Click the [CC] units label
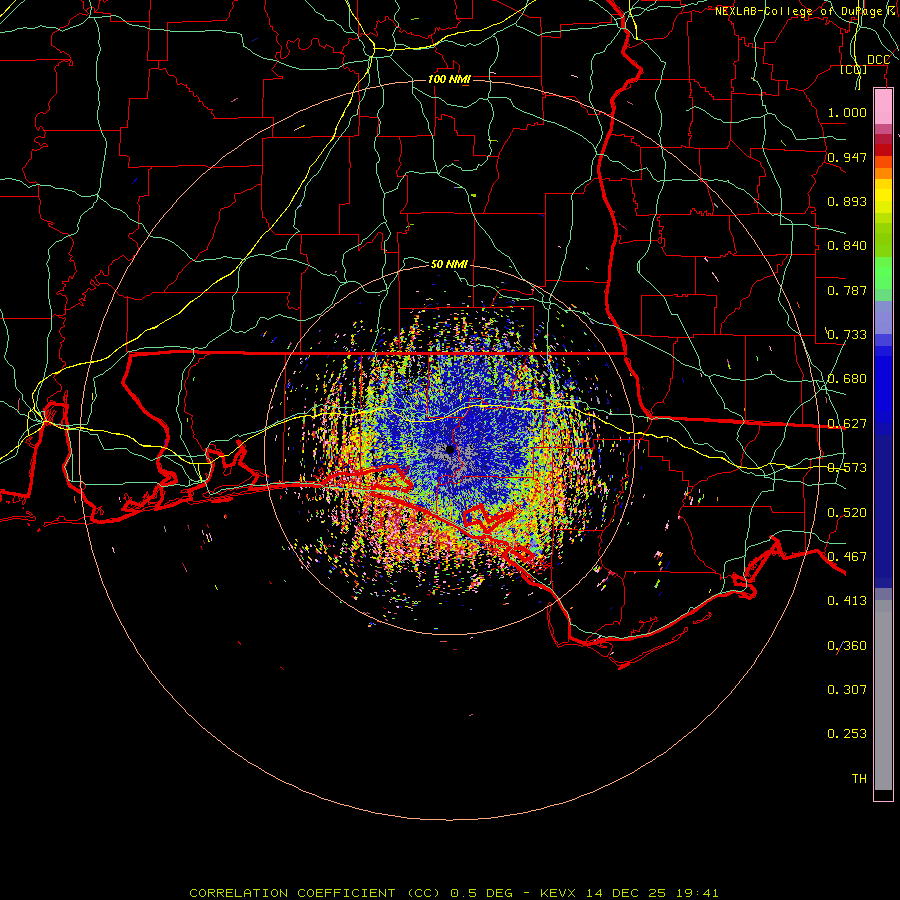 pyautogui.click(x=854, y=69)
